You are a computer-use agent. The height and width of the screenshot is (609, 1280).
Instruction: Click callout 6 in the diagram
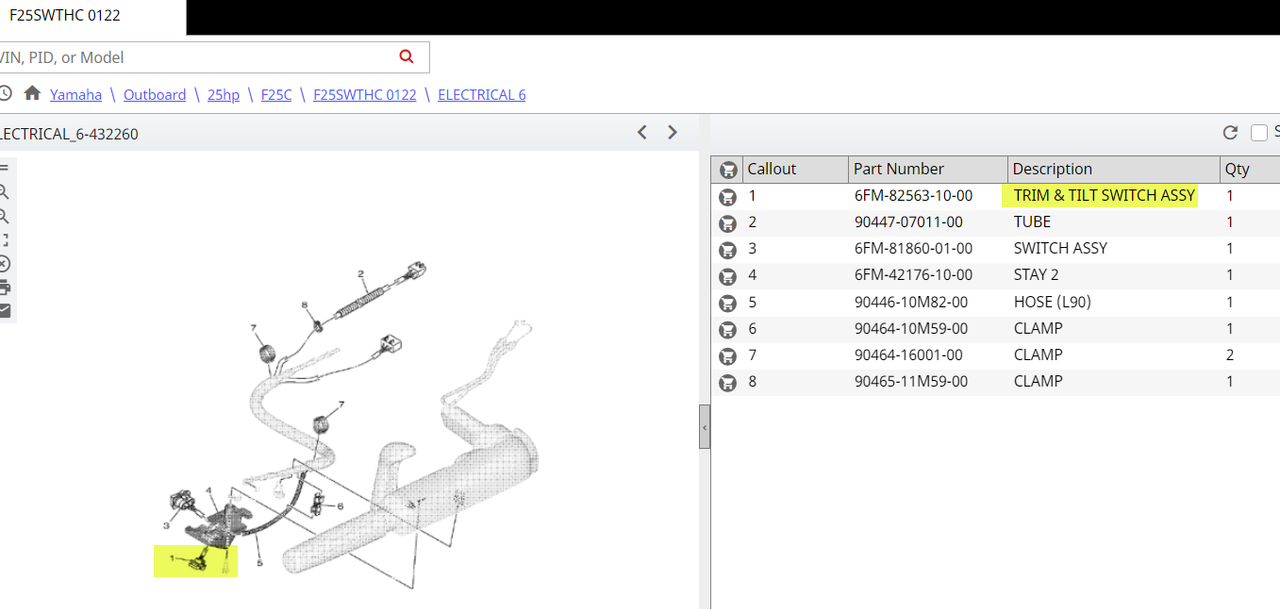340,506
